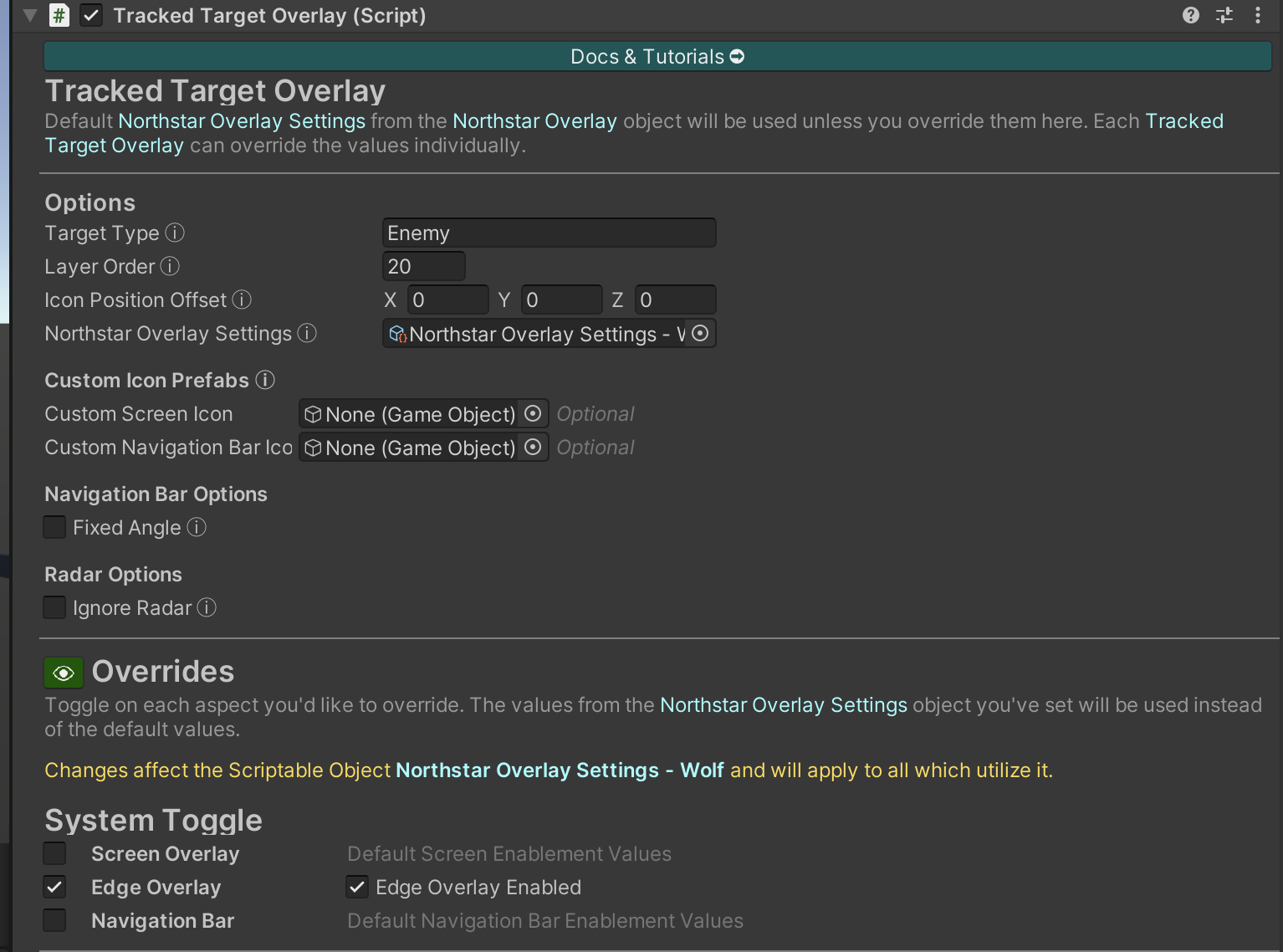
Task: Disable the Tracked Target Overlay script checkbox
Action: (91, 15)
